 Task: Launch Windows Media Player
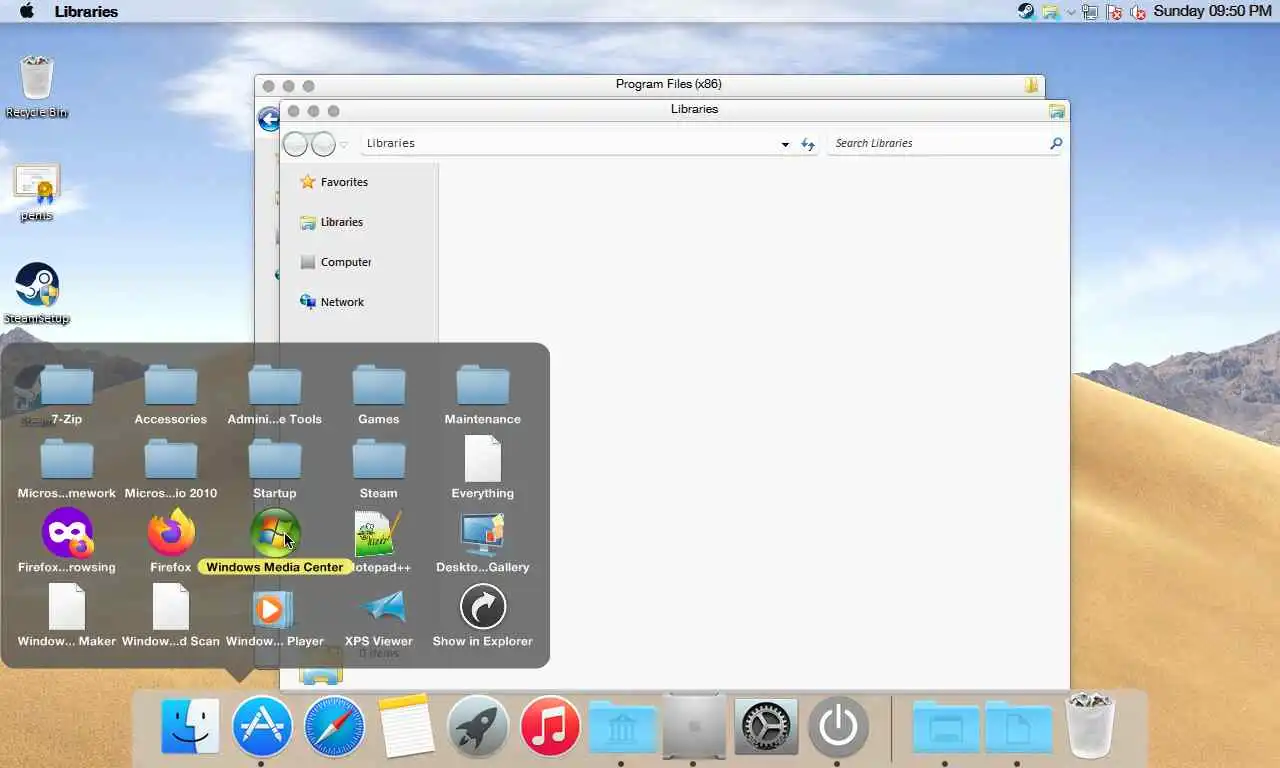click(275, 618)
